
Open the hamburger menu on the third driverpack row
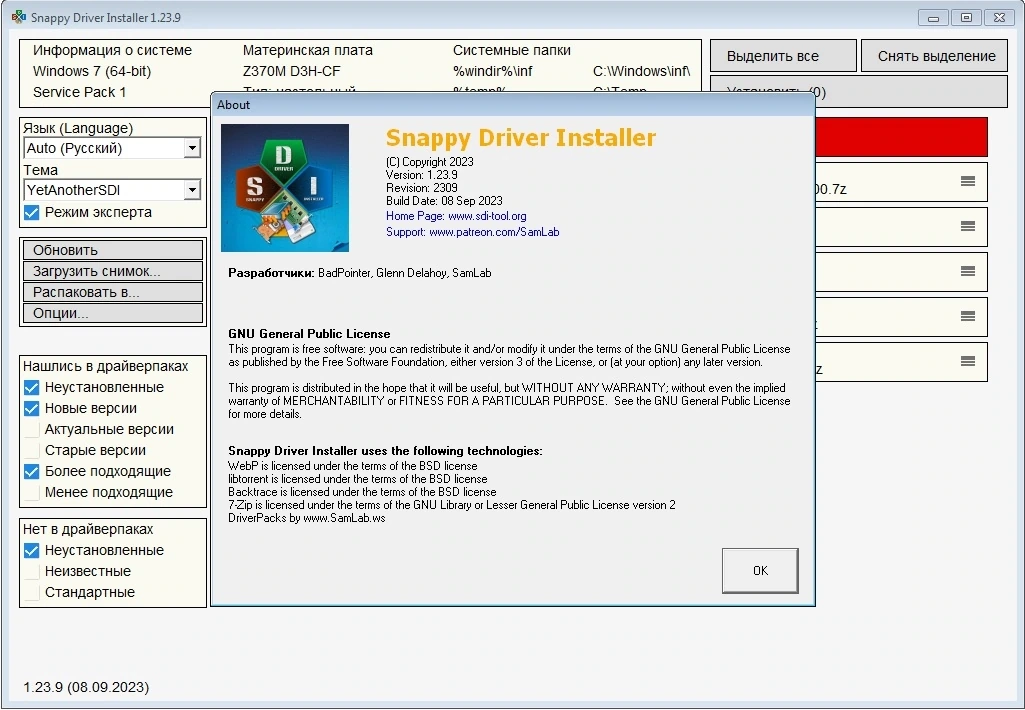point(968,271)
